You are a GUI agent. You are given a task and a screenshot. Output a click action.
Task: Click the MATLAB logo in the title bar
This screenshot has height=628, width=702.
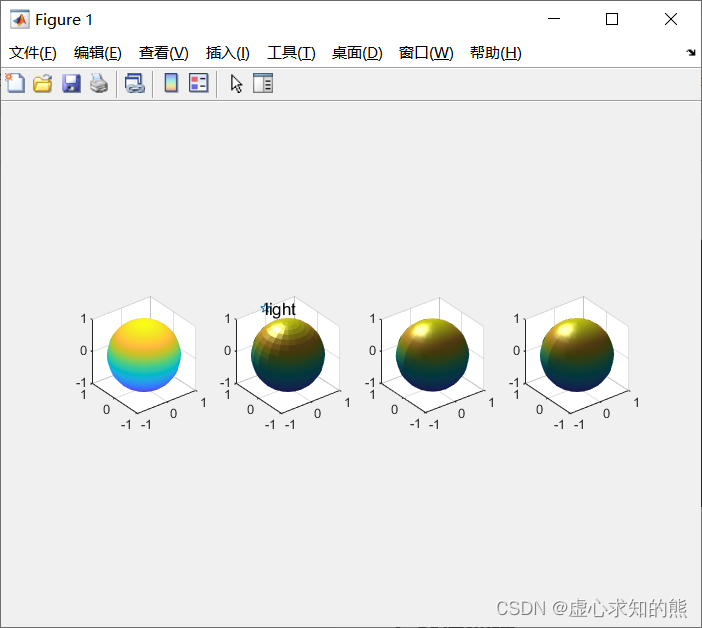click(x=20, y=19)
